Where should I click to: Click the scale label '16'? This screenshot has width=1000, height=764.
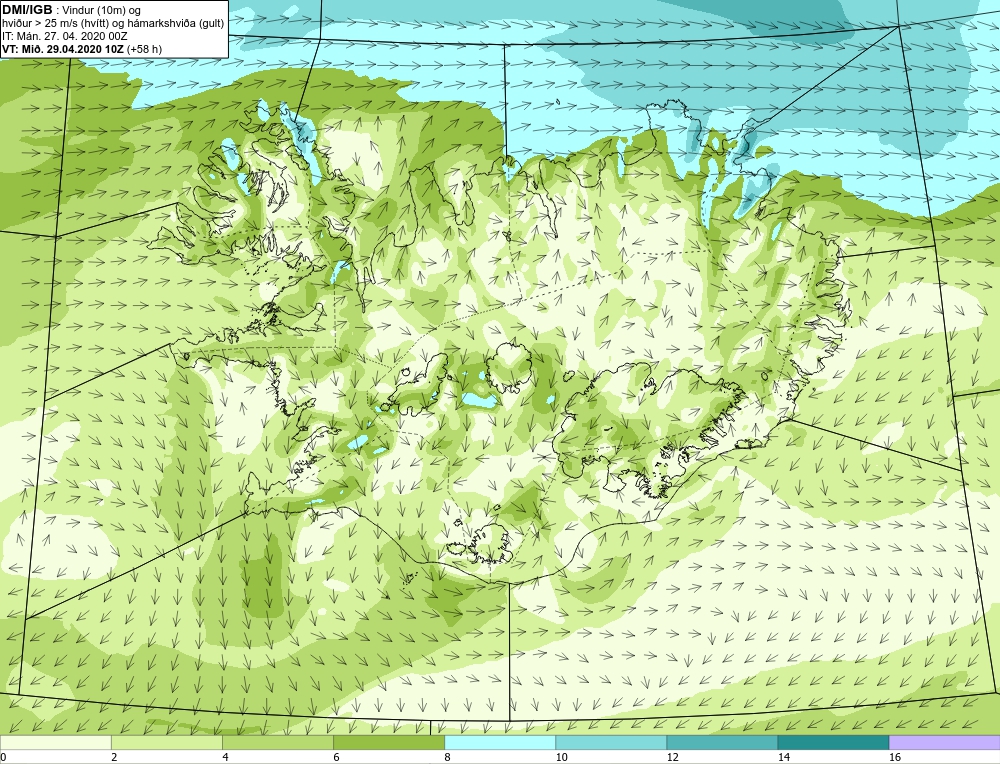895,757
